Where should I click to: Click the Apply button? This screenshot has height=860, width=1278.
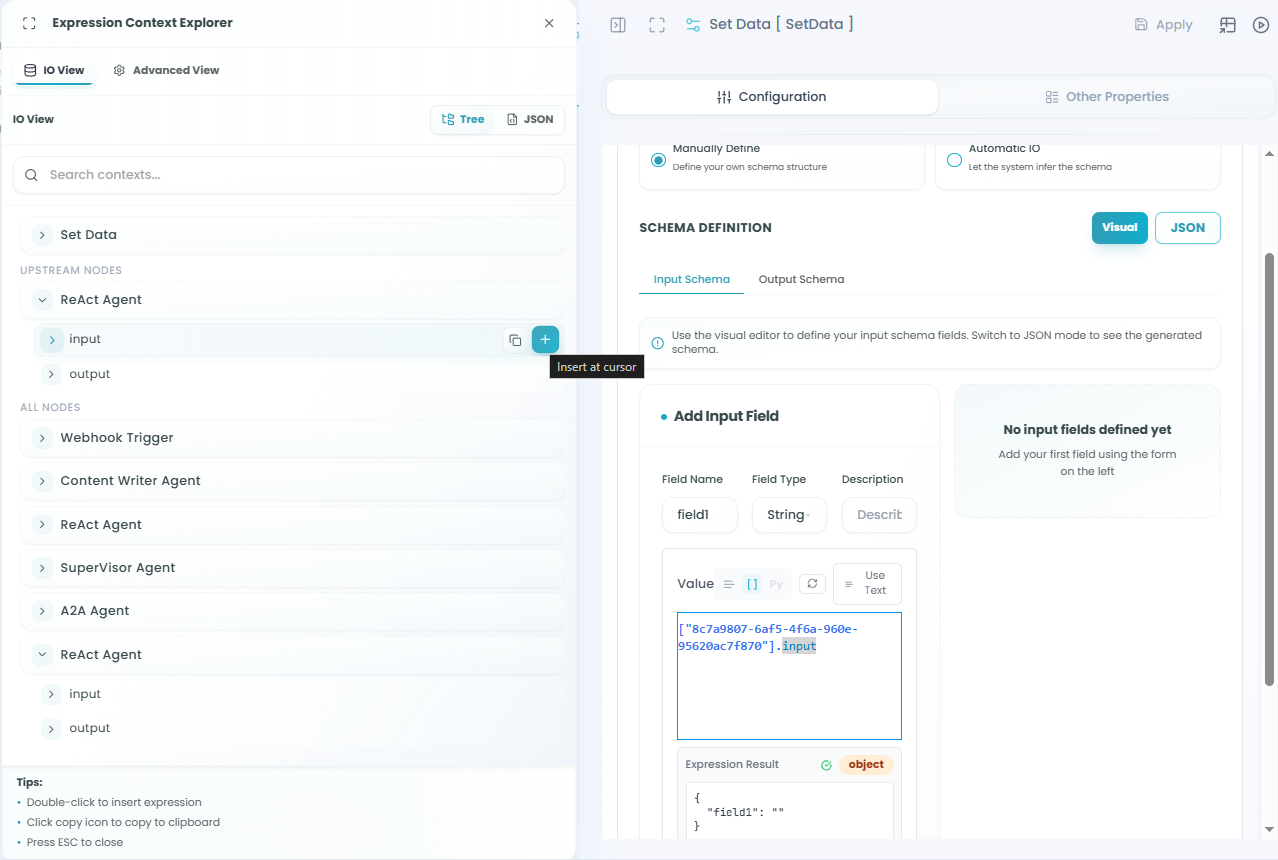tap(1163, 25)
